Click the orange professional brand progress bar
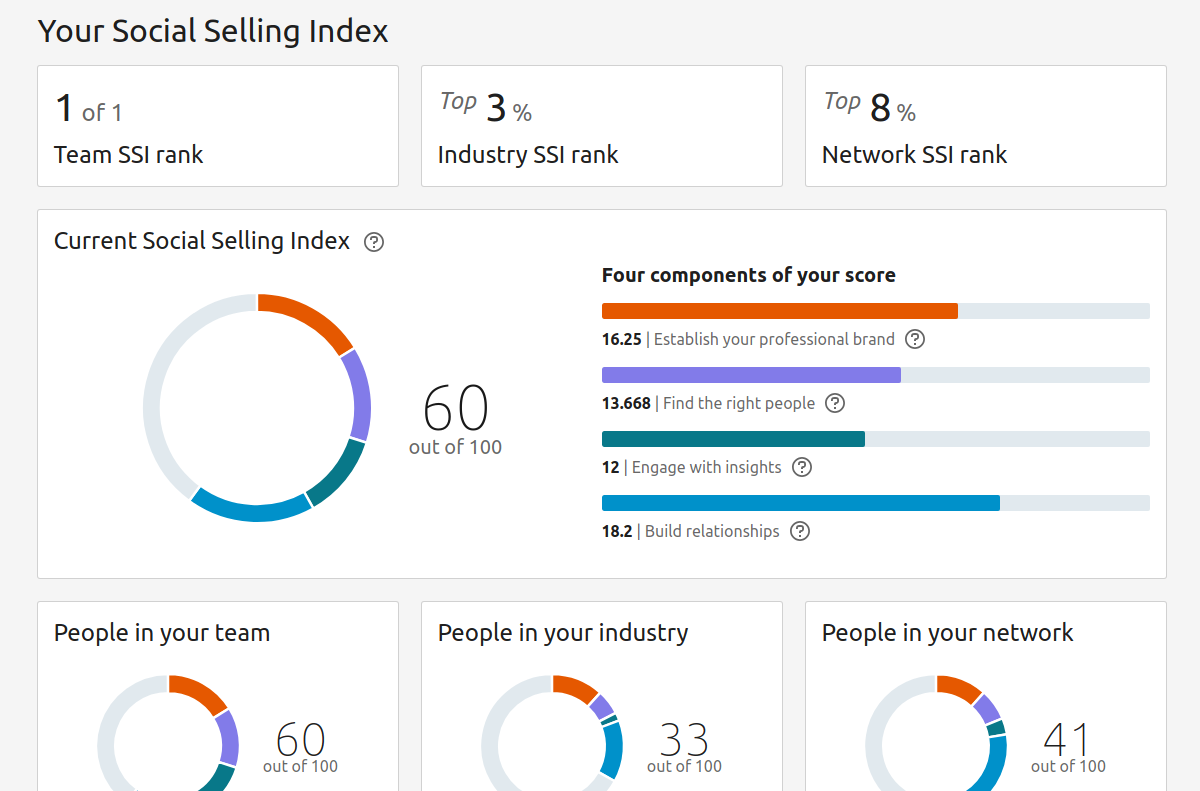 pyautogui.click(x=780, y=311)
